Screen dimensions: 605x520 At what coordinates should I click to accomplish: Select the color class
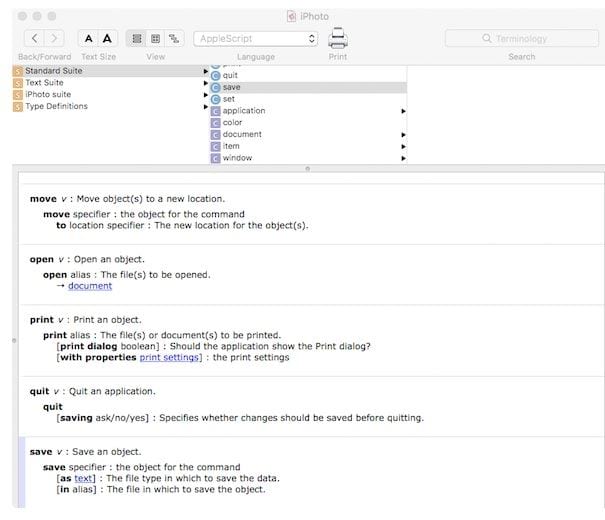(308, 123)
